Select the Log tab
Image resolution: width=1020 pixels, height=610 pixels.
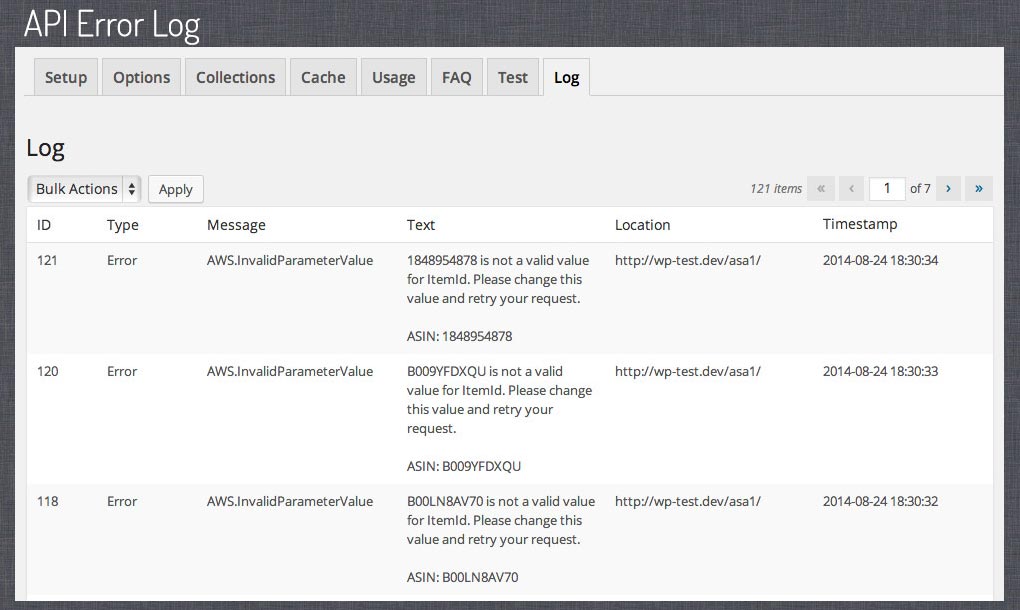coord(567,77)
